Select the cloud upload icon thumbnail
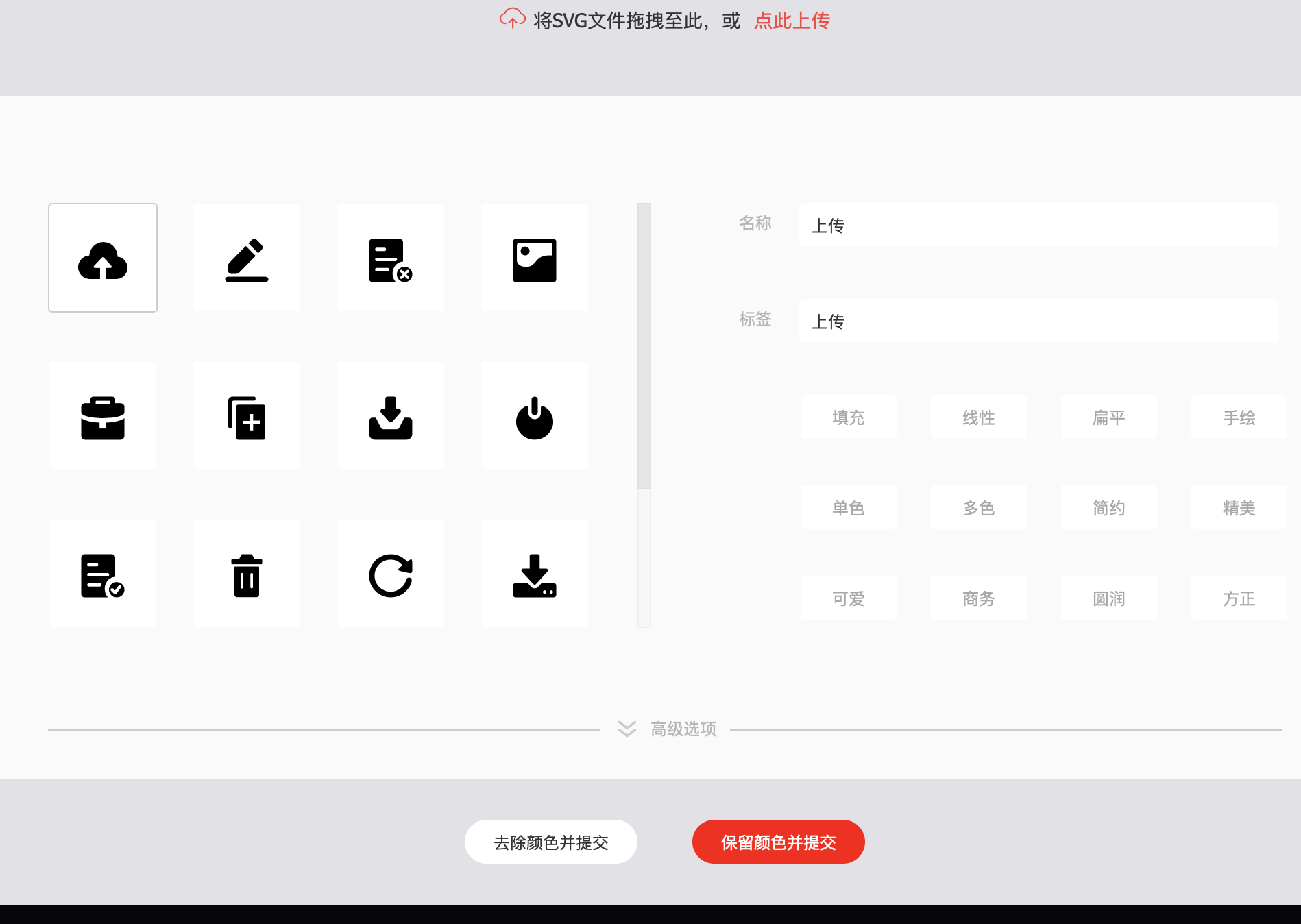The width and height of the screenshot is (1301, 924). click(102, 257)
